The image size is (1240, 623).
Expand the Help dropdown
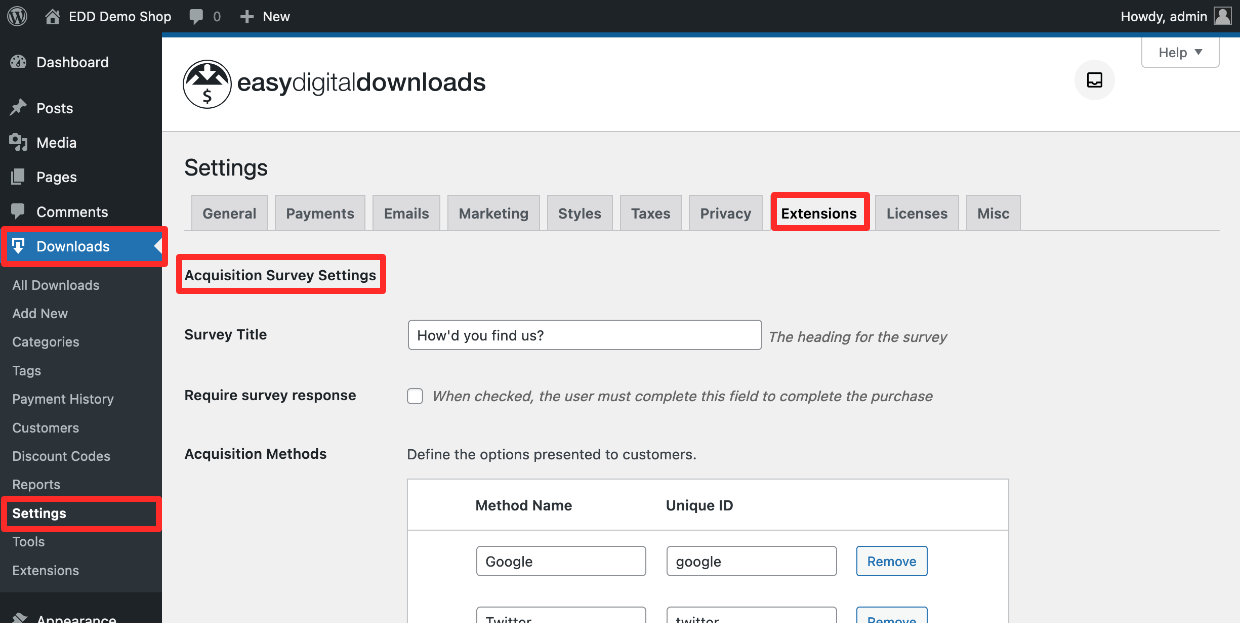[1180, 52]
